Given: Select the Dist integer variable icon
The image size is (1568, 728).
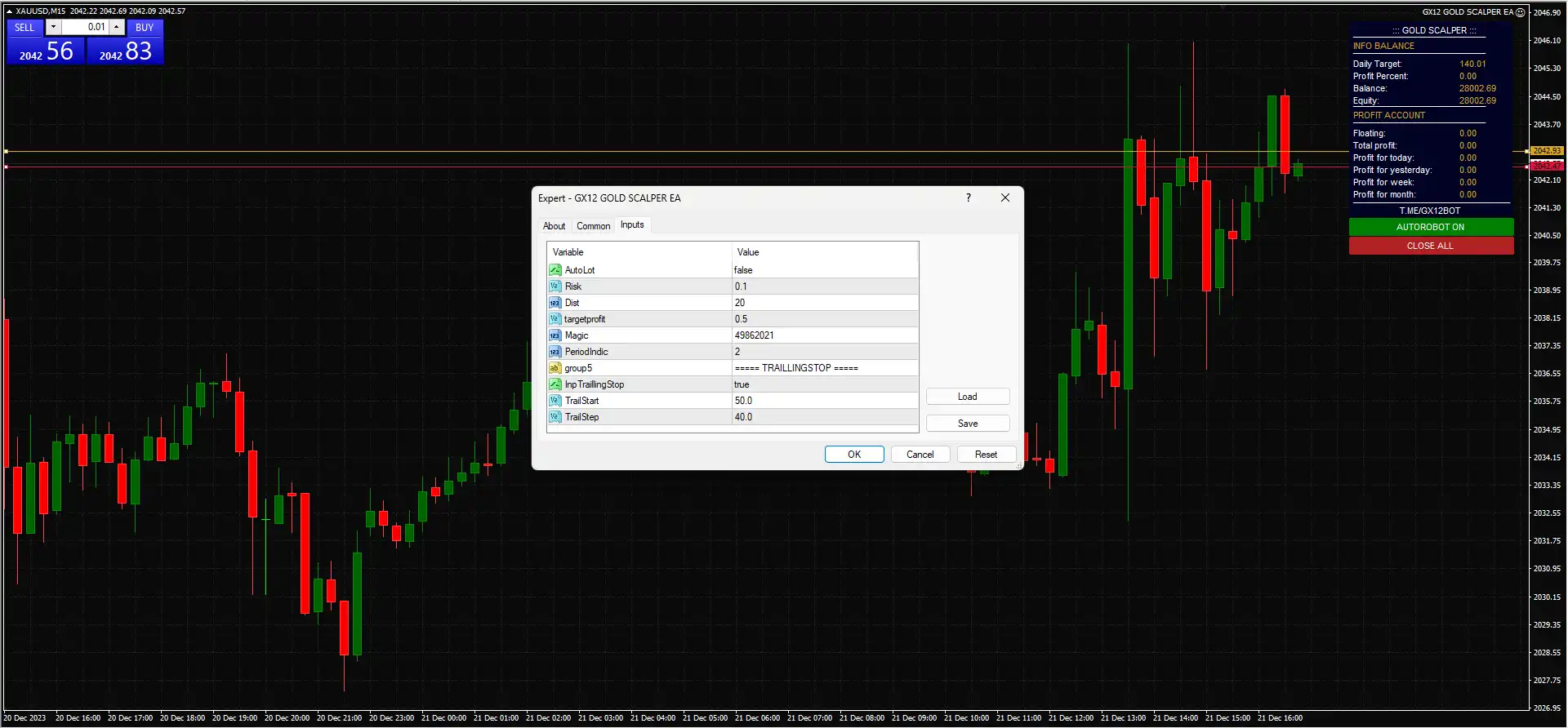Looking at the screenshot, I should coord(555,303).
